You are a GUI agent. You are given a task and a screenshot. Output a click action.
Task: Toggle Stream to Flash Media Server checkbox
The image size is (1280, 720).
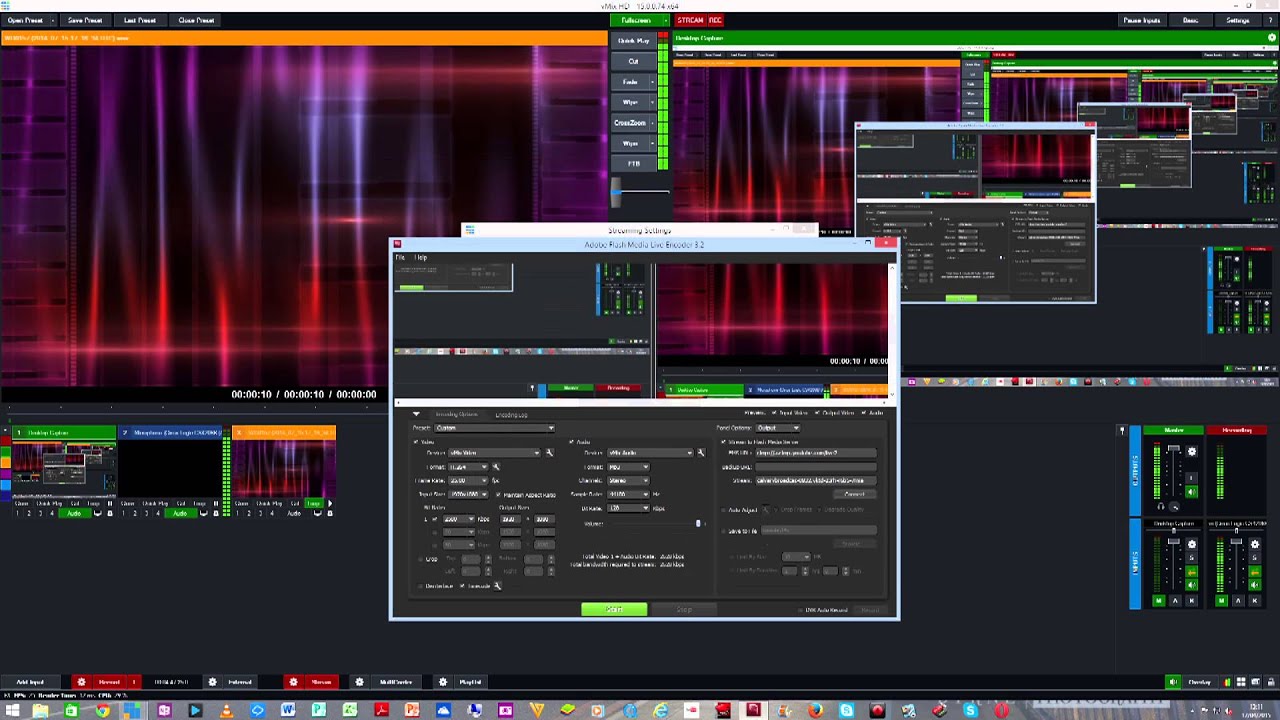pos(723,441)
